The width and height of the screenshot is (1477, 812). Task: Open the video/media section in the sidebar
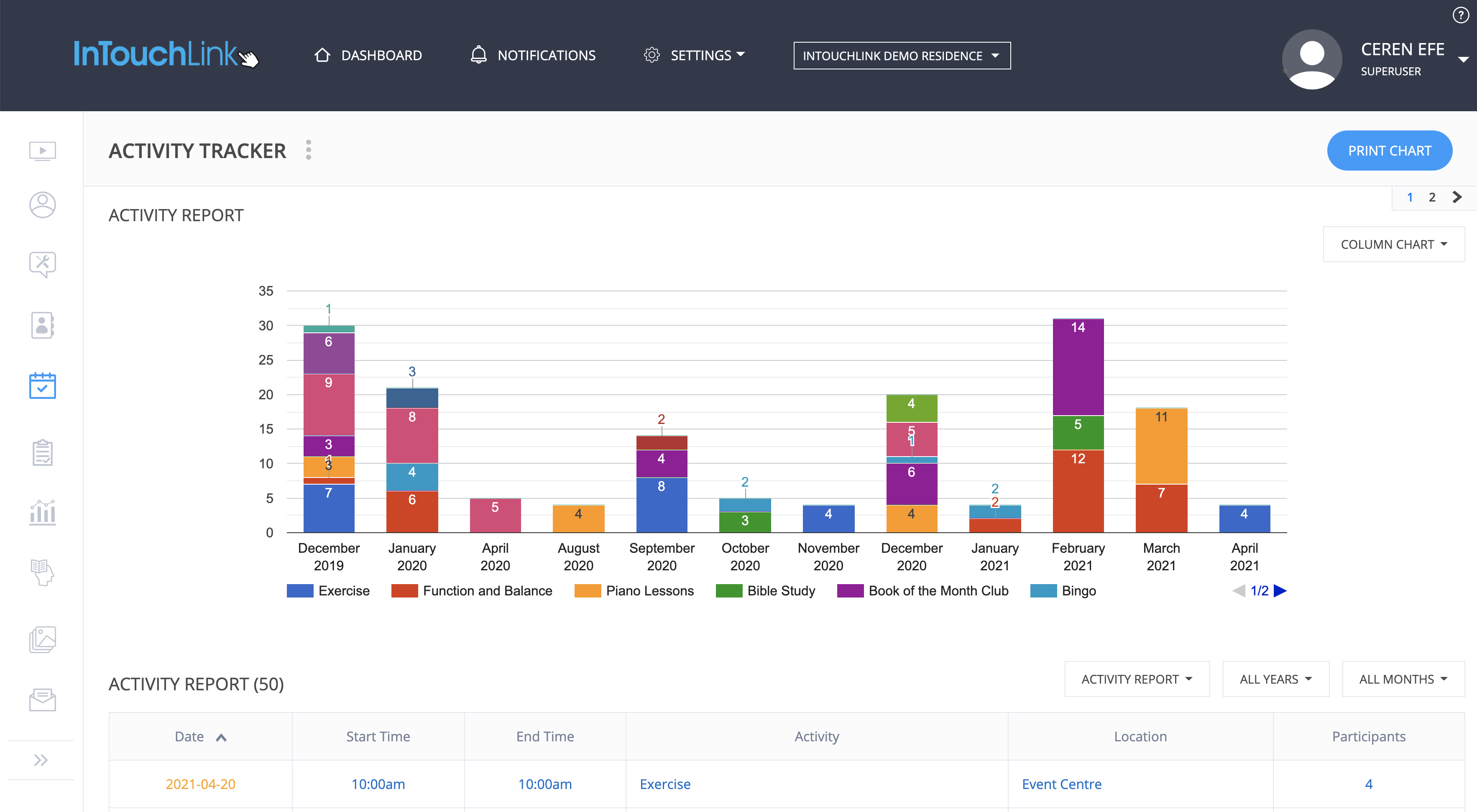click(x=42, y=151)
